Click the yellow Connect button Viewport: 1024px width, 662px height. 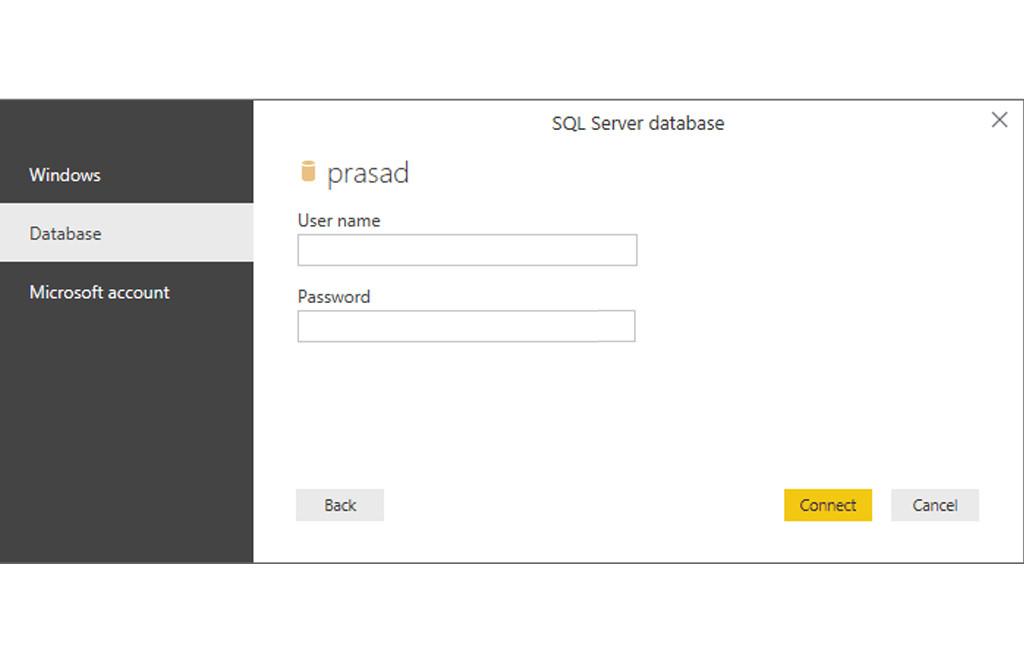tap(827, 505)
